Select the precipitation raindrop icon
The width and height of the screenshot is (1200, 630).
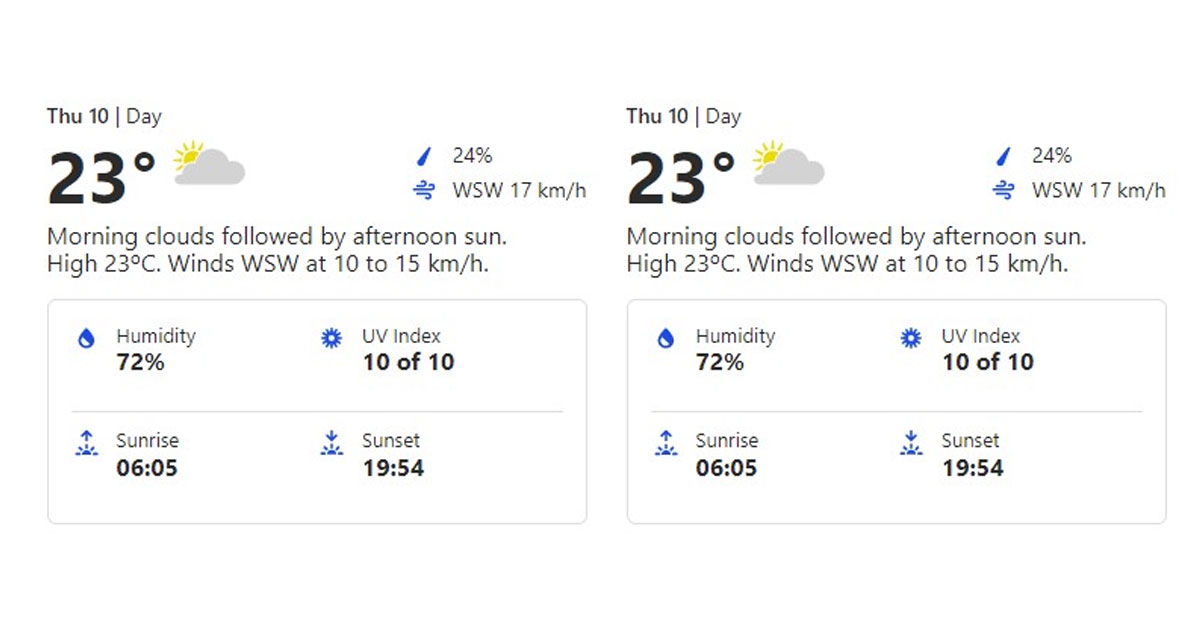click(x=423, y=155)
